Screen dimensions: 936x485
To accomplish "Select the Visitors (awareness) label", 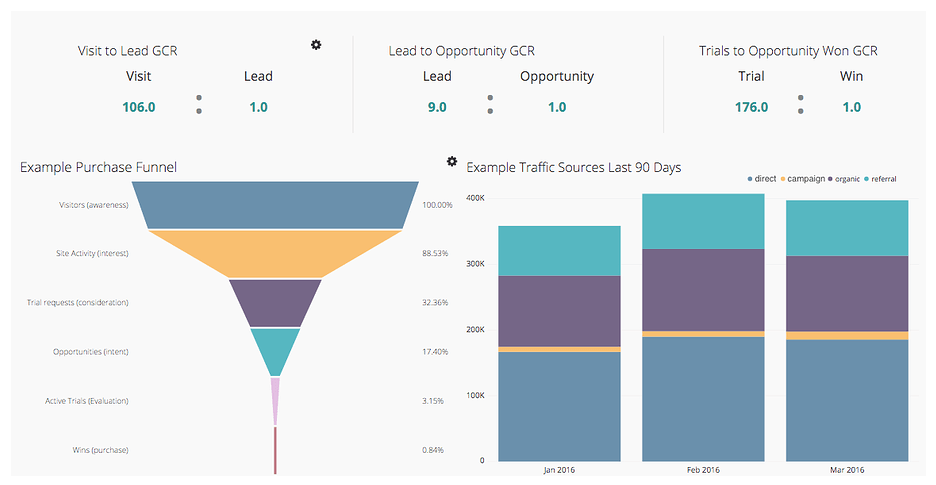I will click(x=94, y=205).
